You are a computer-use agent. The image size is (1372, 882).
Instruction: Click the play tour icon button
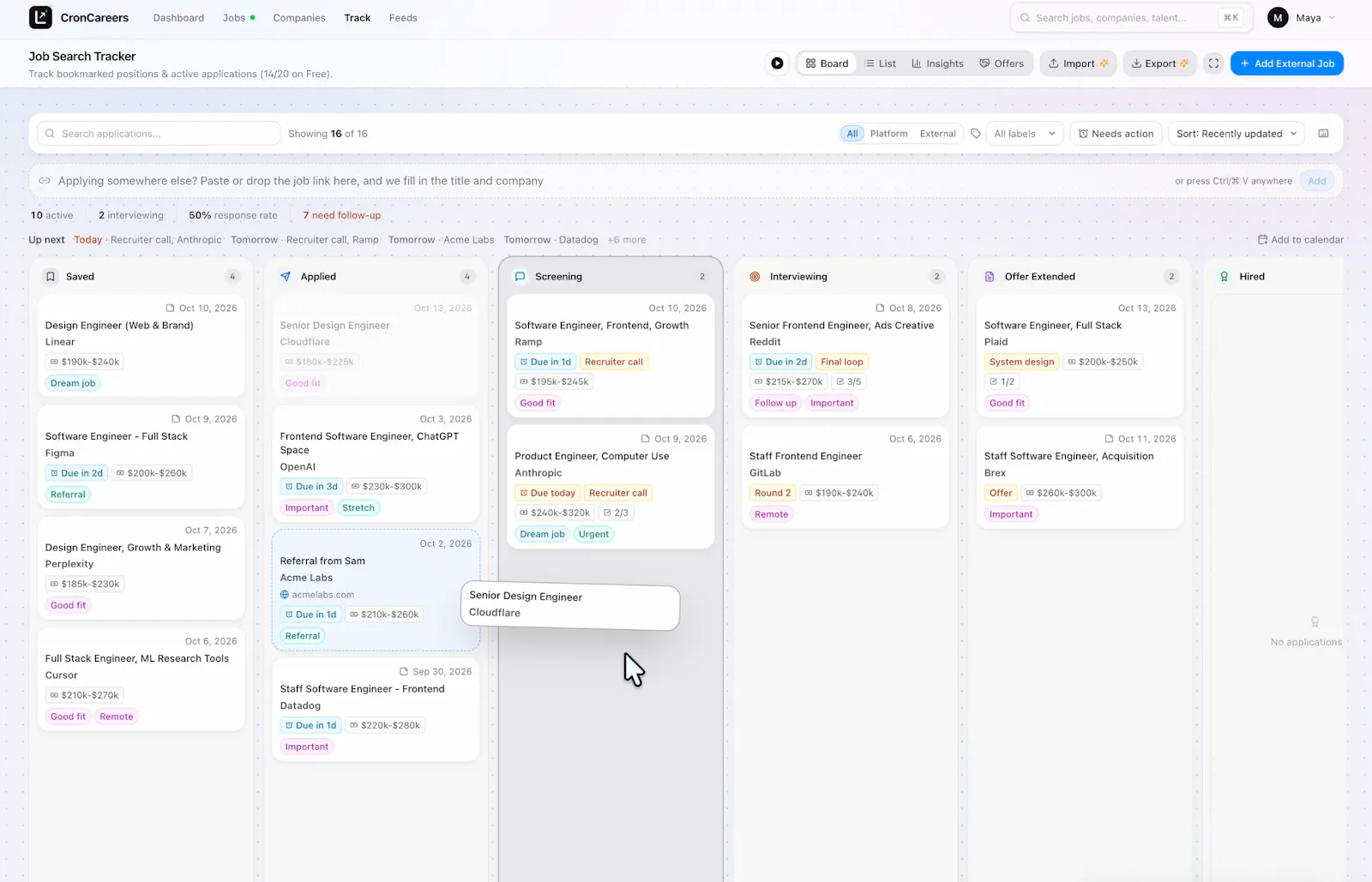[x=777, y=63]
